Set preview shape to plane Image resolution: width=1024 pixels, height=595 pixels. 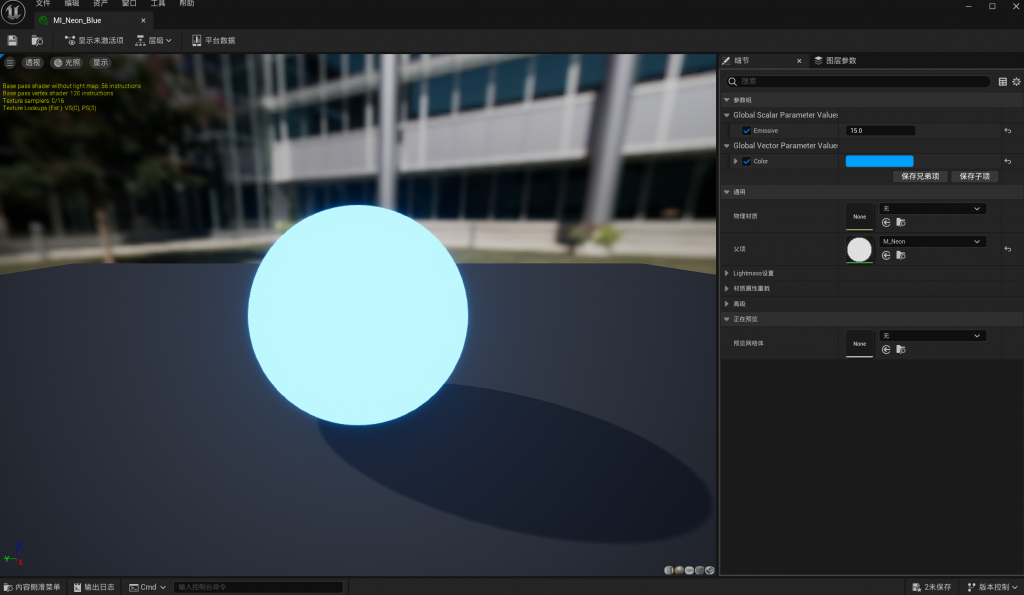pyautogui.click(x=689, y=570)
